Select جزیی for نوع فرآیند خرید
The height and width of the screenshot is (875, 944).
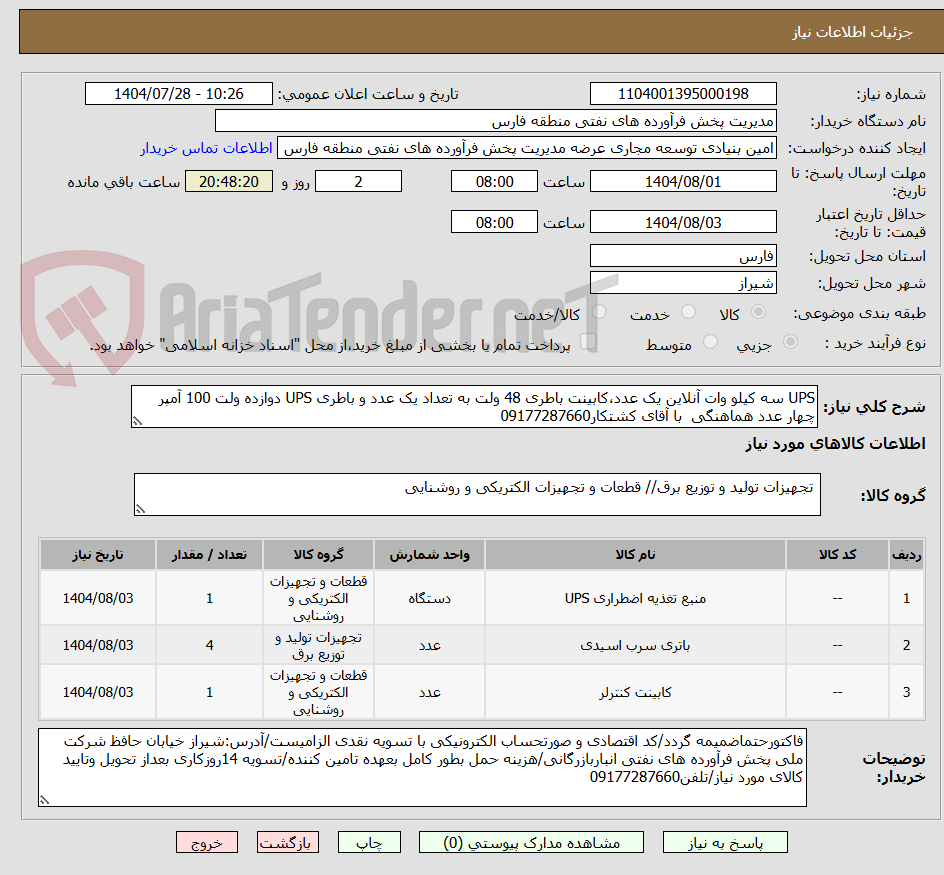[x=790, y=342]
